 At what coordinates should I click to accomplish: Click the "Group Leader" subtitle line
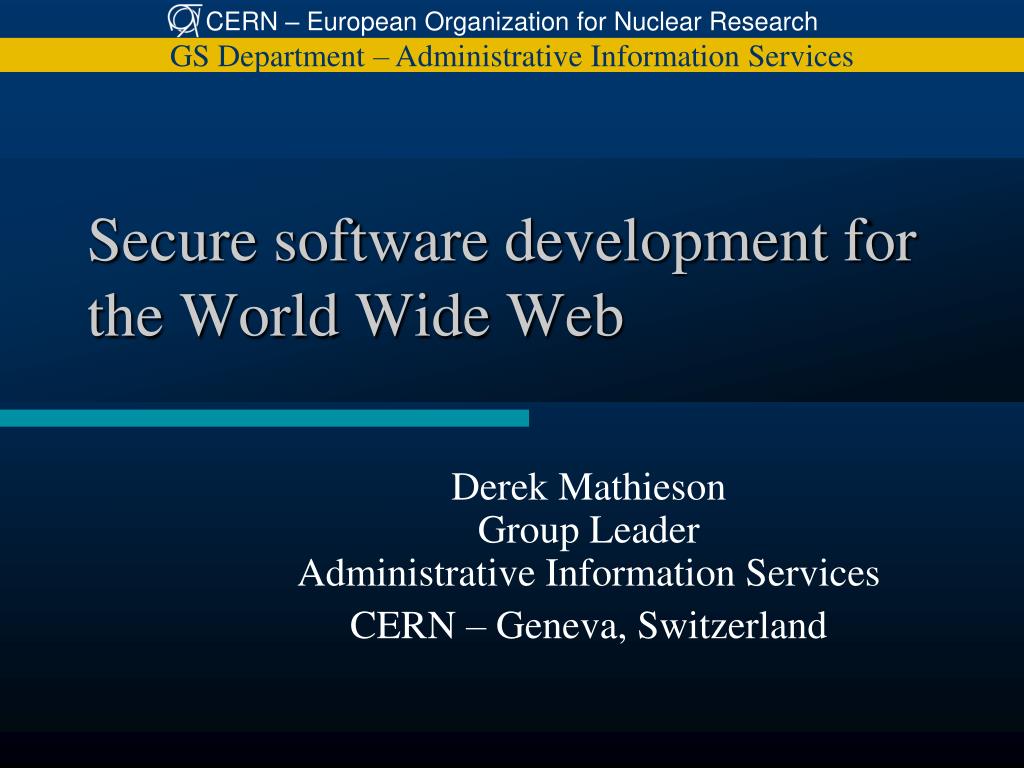[x=588, y=531]
